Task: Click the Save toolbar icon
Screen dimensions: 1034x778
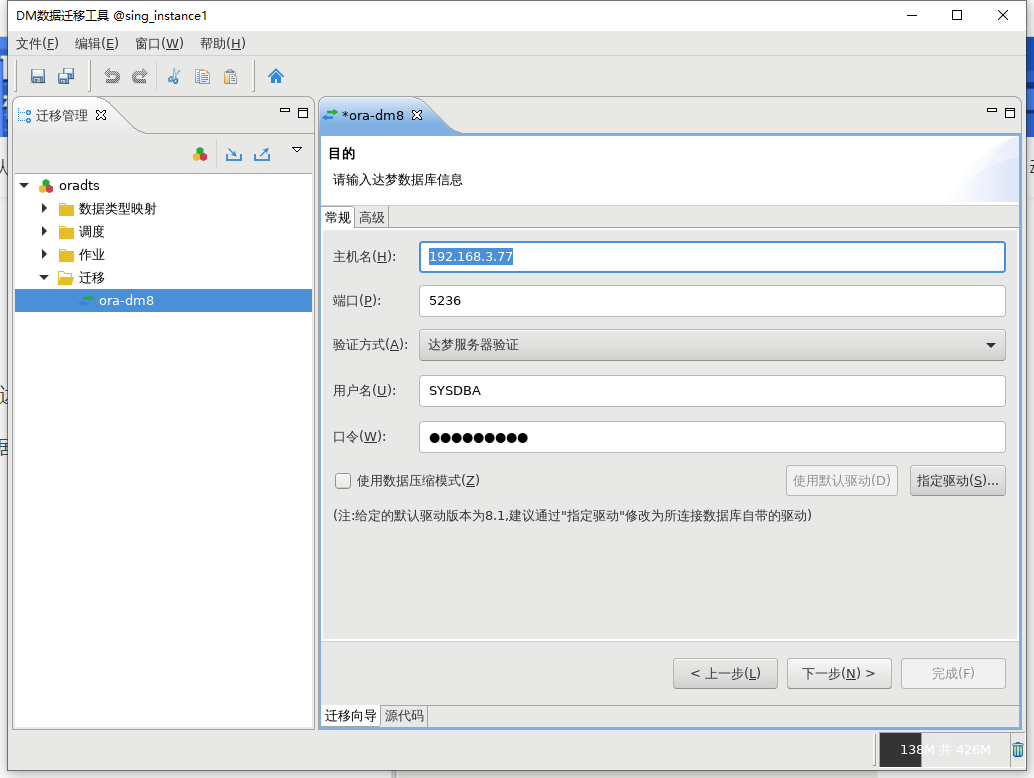Action: (x=38, y=76)
